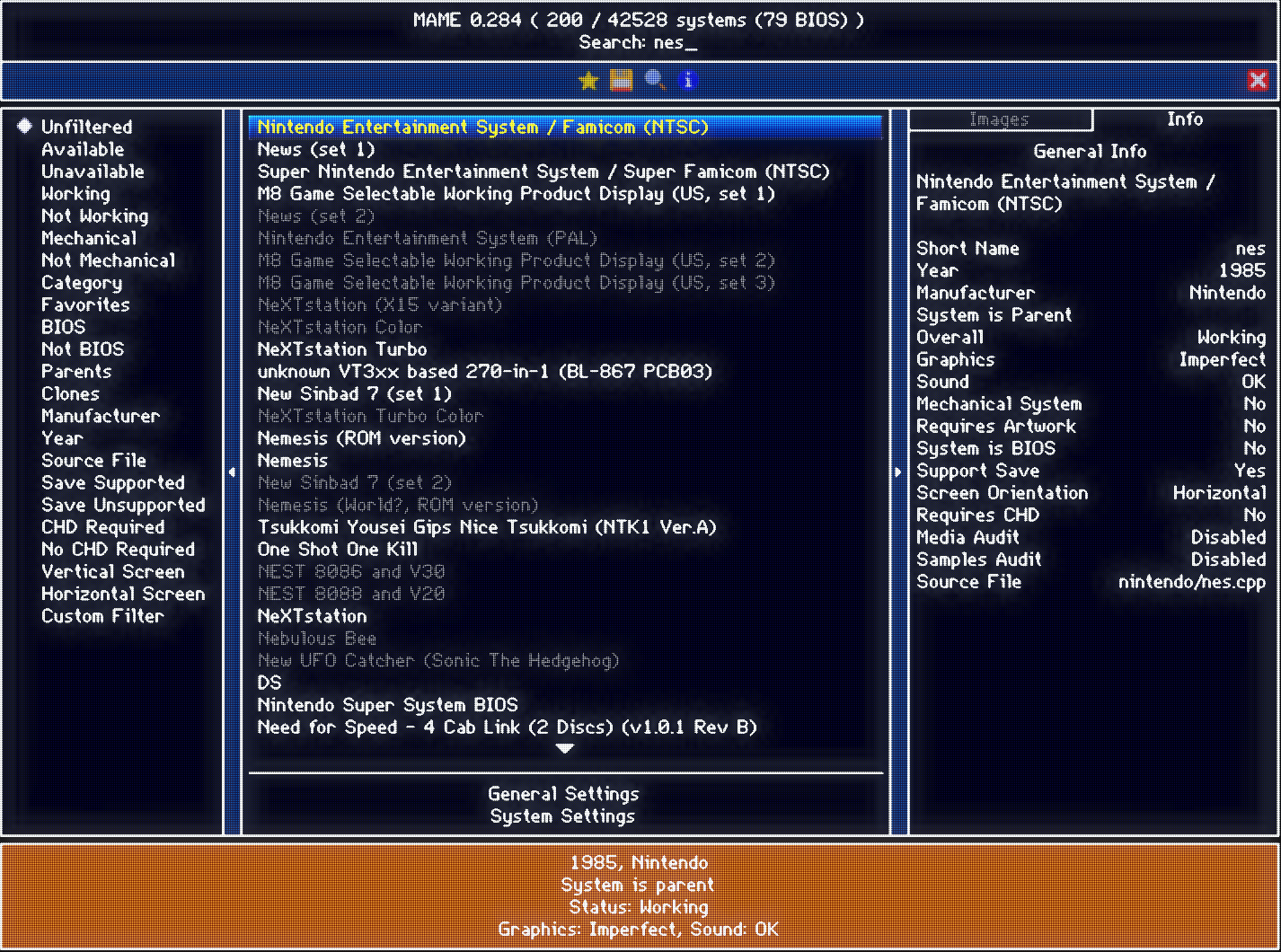Open System Settings

pyautogui.click(x=563, y=816)
